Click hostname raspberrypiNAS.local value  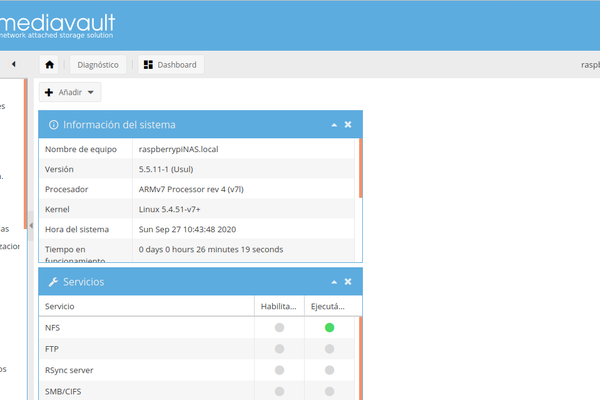tap(178, 149)
